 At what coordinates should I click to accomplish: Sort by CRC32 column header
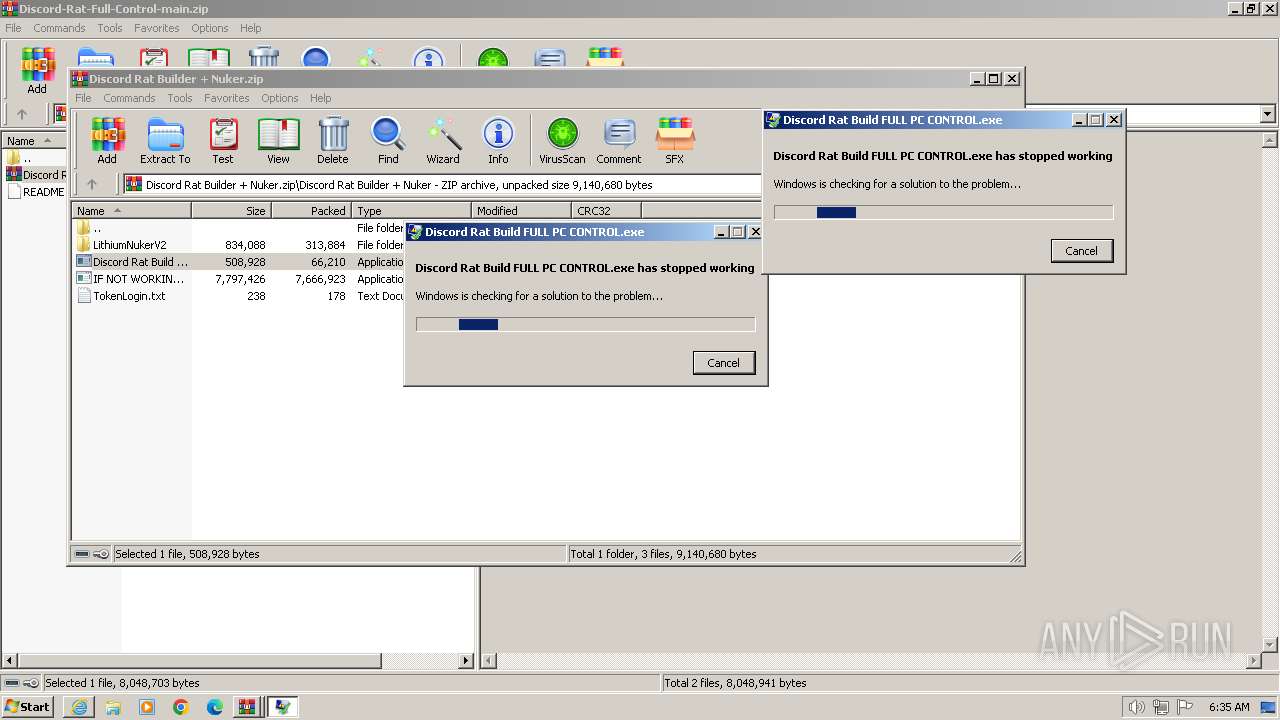tap(606, 211)
